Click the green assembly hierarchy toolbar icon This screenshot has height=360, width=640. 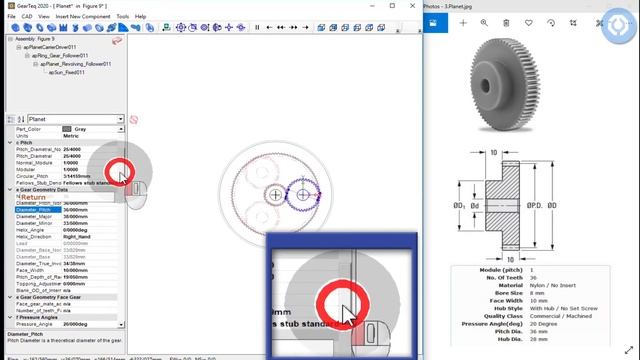(x=166, y=28)
